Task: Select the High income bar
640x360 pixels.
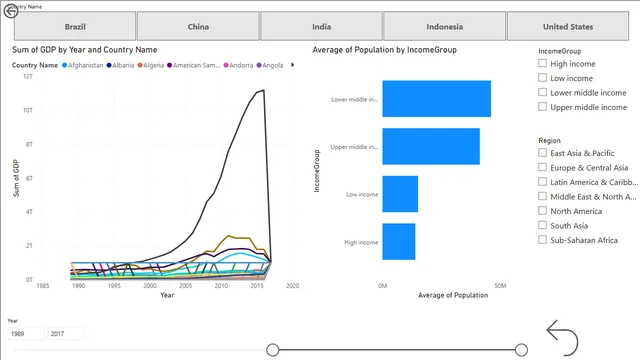Action: pos(399,242)
